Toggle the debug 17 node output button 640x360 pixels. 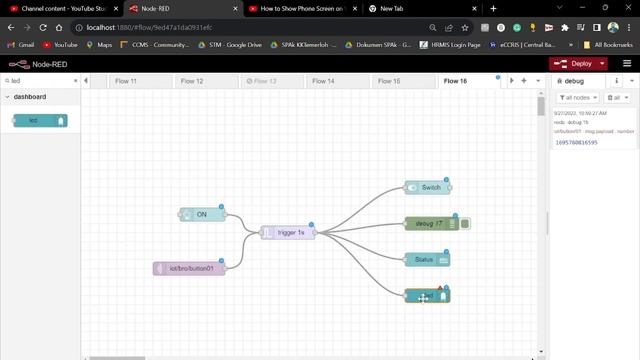coord(465,224)
